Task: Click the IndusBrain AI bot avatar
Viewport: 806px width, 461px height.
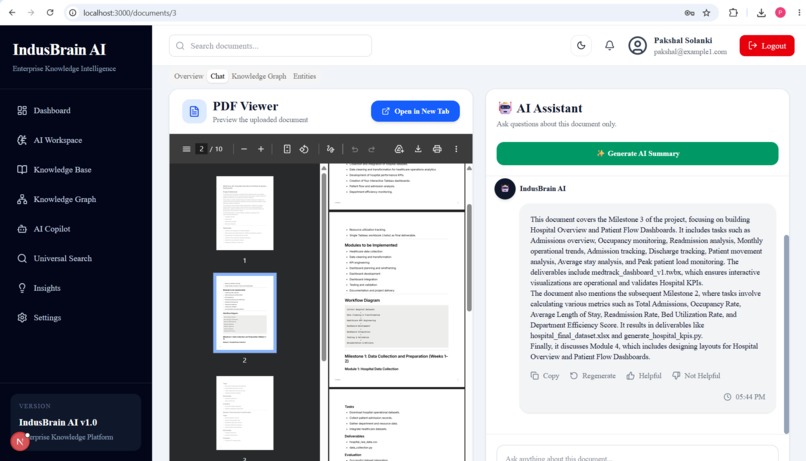Action: tap(505, 189)
